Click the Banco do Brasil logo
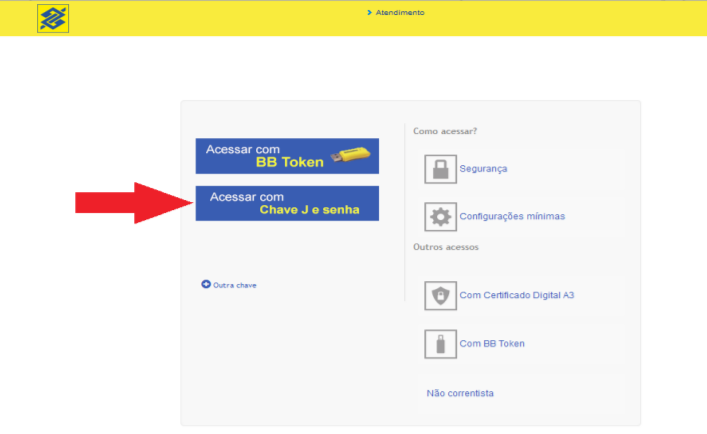Image resolution: width=707 pixels, height=434 pixels. point(53,18)
